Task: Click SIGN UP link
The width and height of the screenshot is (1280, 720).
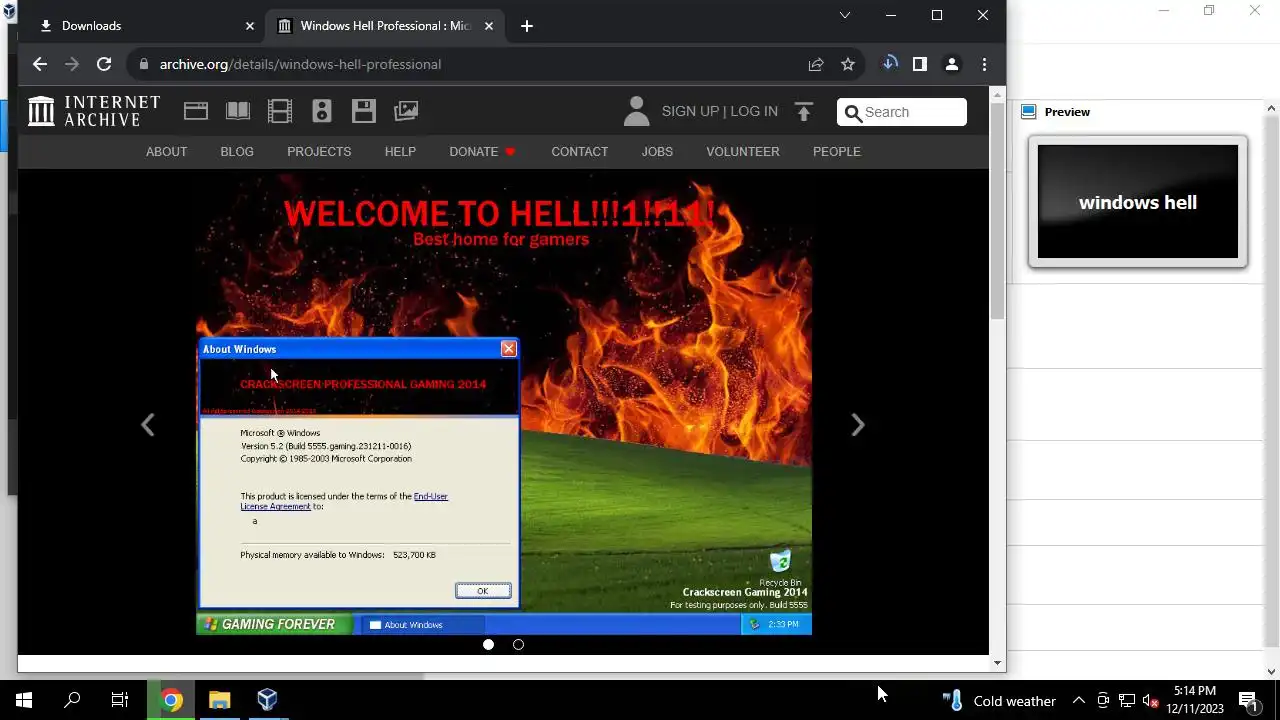Action: tap(690, 112)
